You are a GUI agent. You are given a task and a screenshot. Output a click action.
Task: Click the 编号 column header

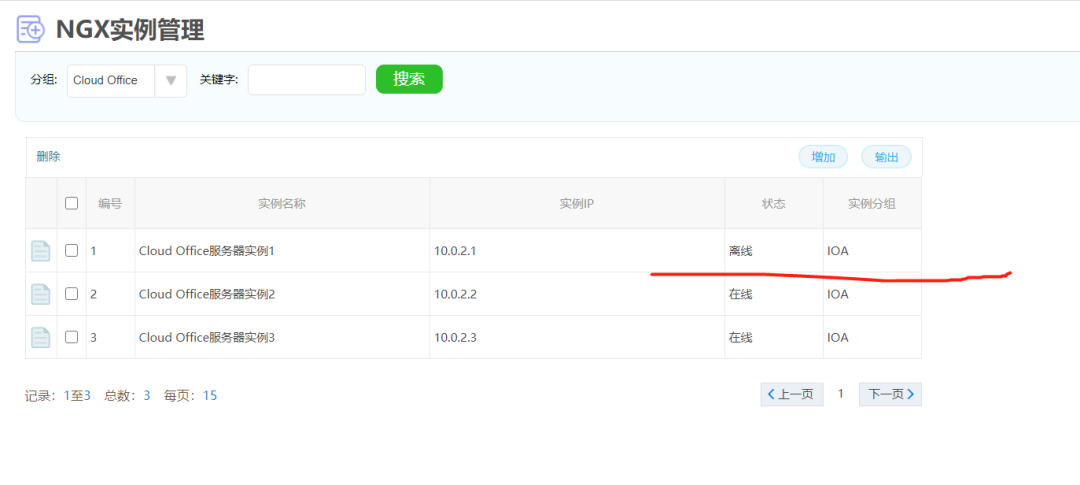(x=110, y=203)
